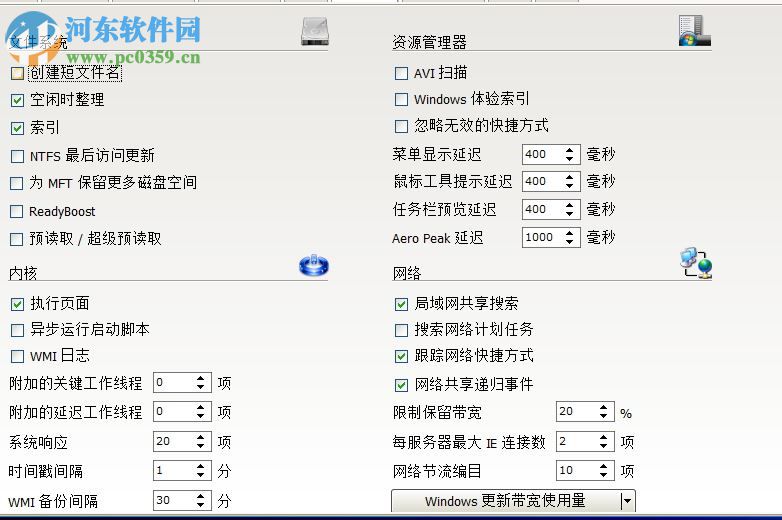Increase 限制保留带宽 percentage with up arrow
The image size is (782, 520).
coord(603,407)
